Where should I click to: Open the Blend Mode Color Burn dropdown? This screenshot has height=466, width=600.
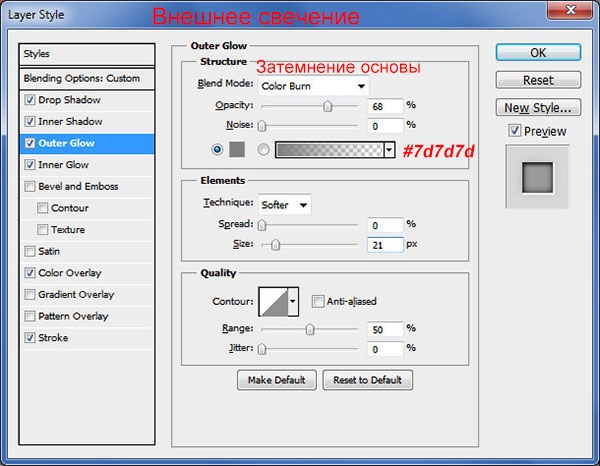pos(313,86)
